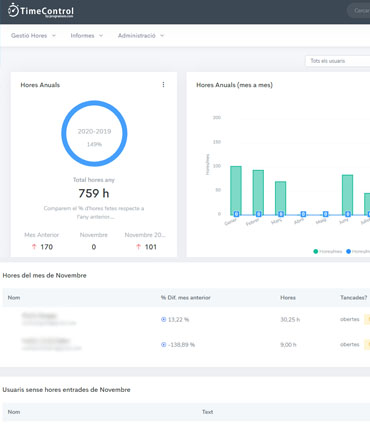Click the Novembre 20... red arrow icon
The height and width of the screenshot is (426, 370).
138,247
